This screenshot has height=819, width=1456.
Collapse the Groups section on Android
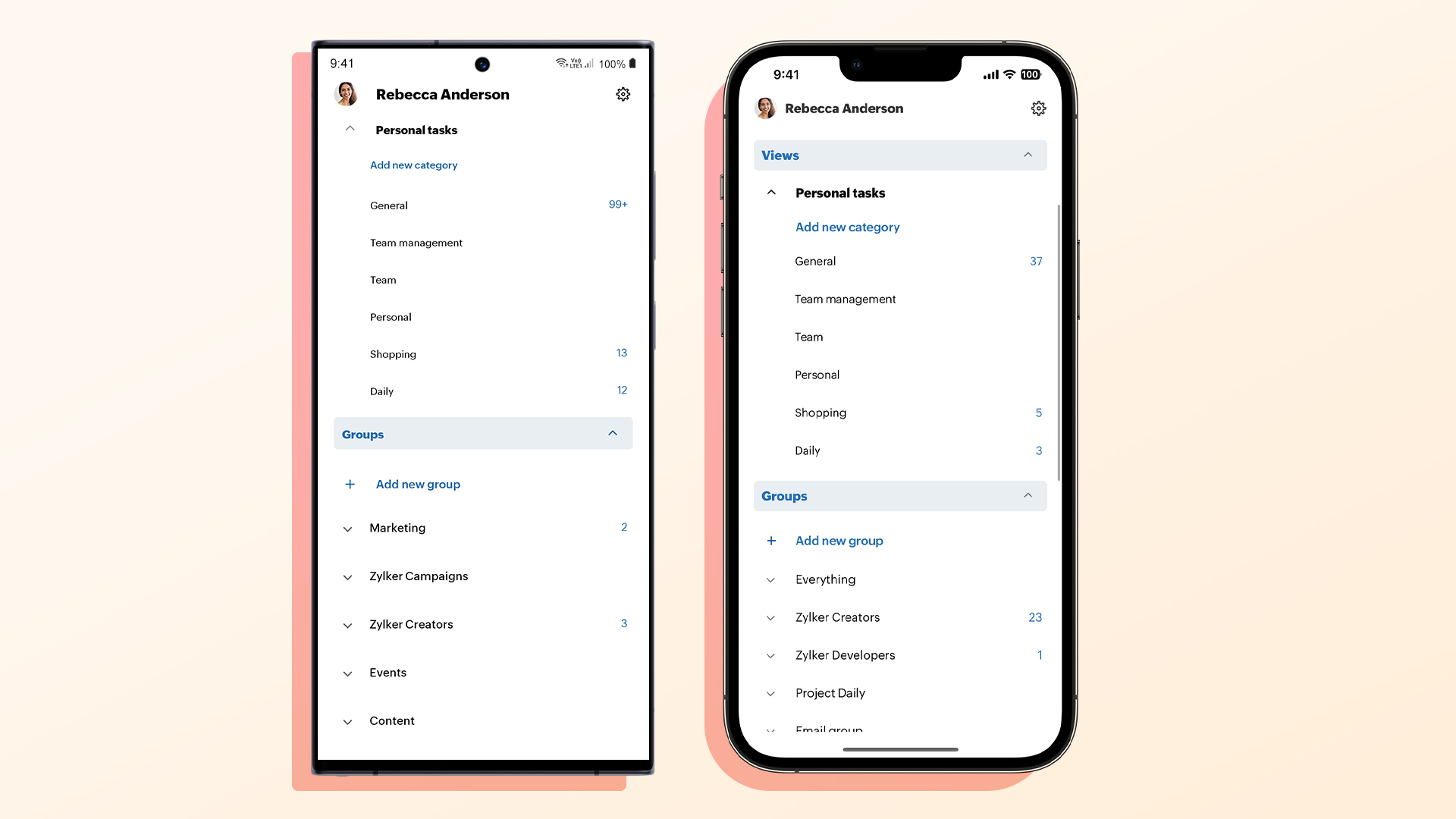pyautogui.click(x=614, y=433)
